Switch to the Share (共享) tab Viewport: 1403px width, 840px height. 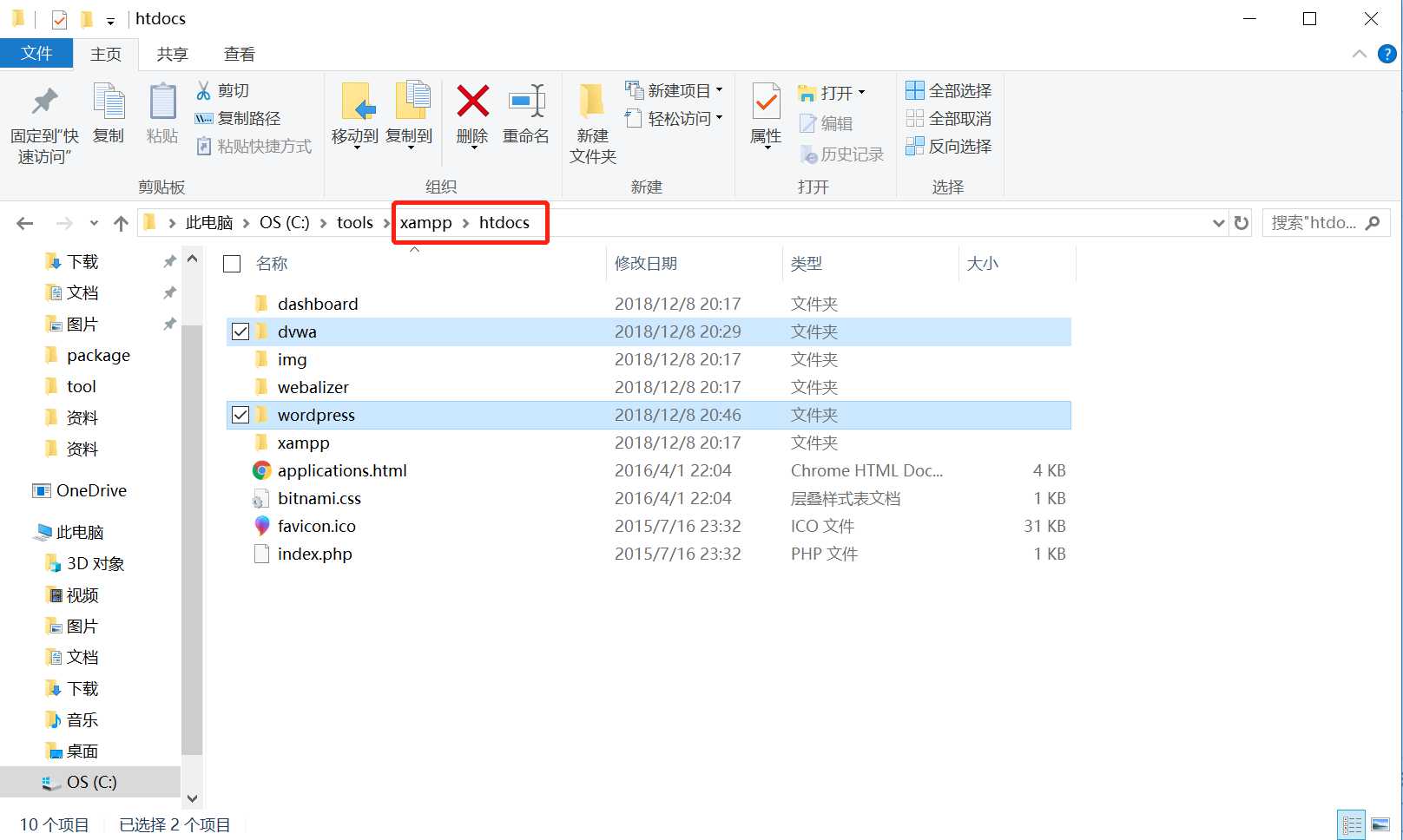pyautogui.click(x=172, y=54)
